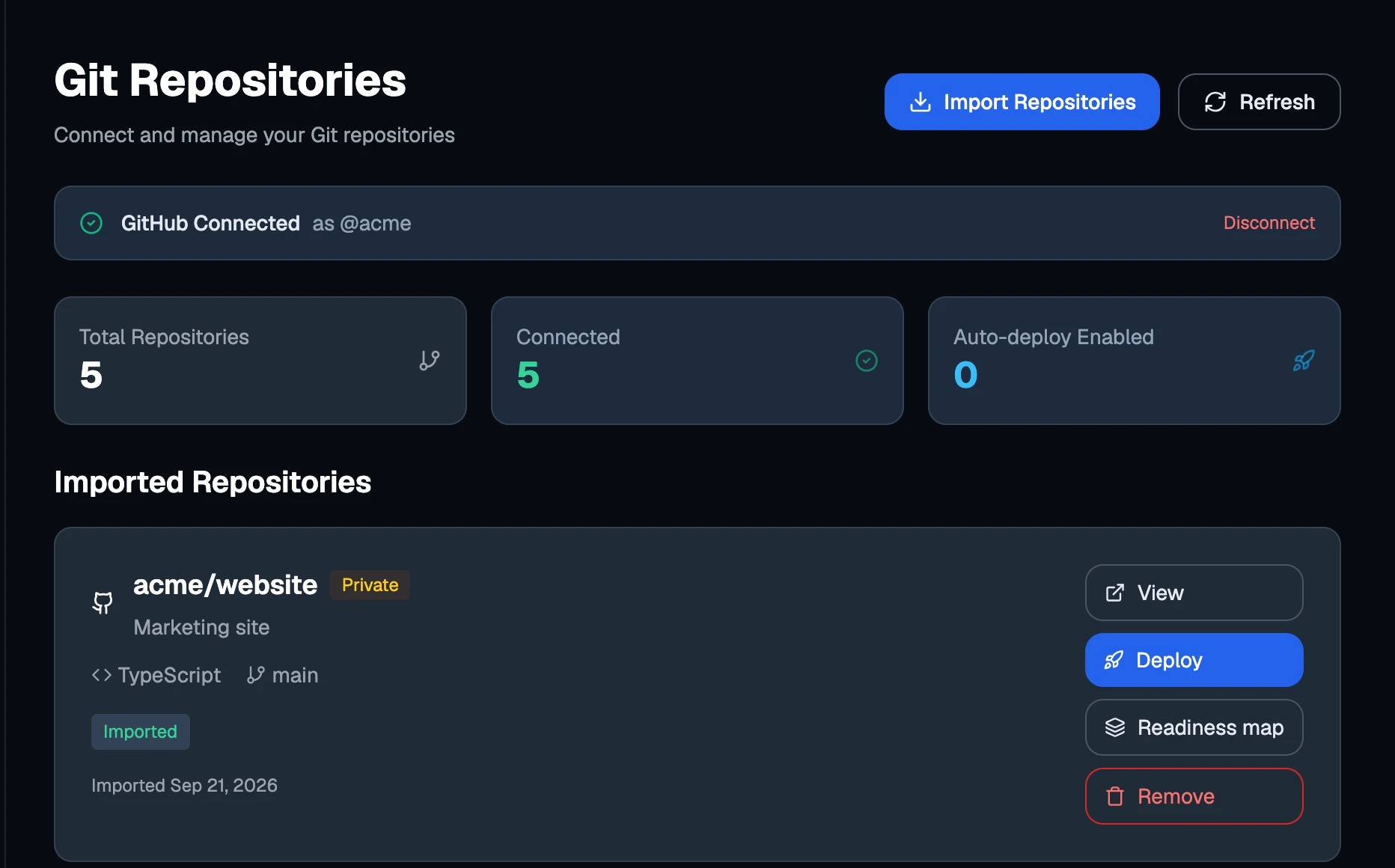Click the checkmark icon in the Connected card
This screenshot has width=1395, height=868.
coord(867,361)
